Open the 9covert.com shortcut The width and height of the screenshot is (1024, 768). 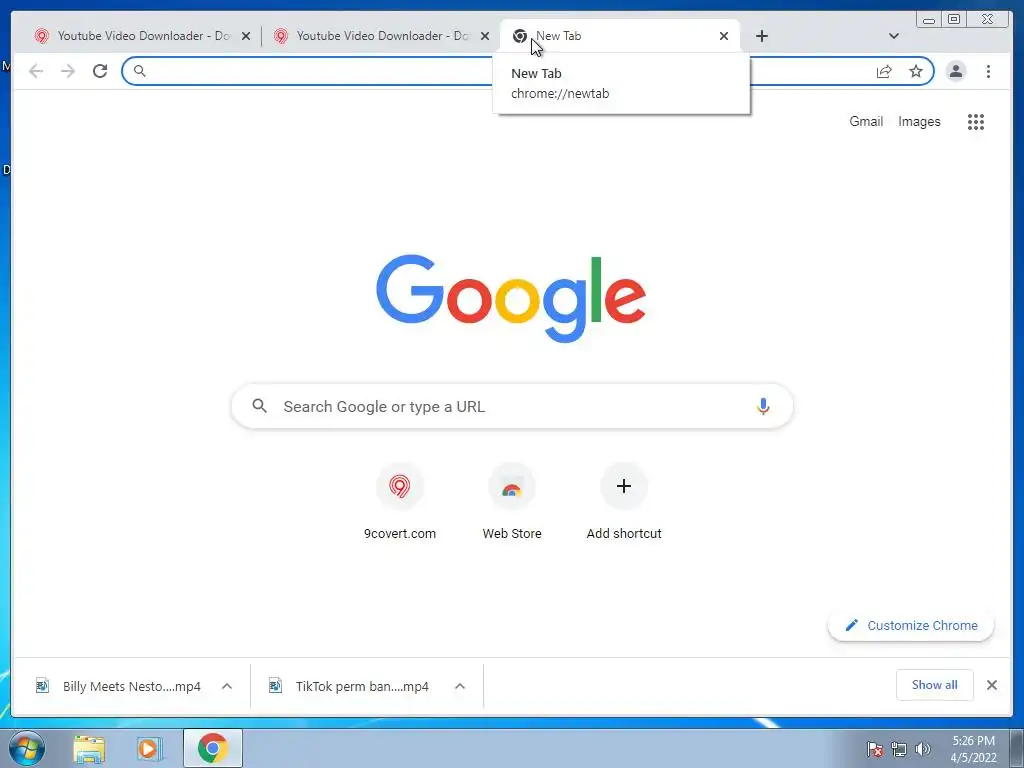tap(400, 502)
